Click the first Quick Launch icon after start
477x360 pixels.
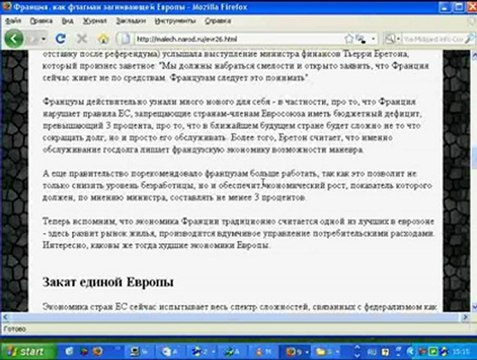pos(69,351)
